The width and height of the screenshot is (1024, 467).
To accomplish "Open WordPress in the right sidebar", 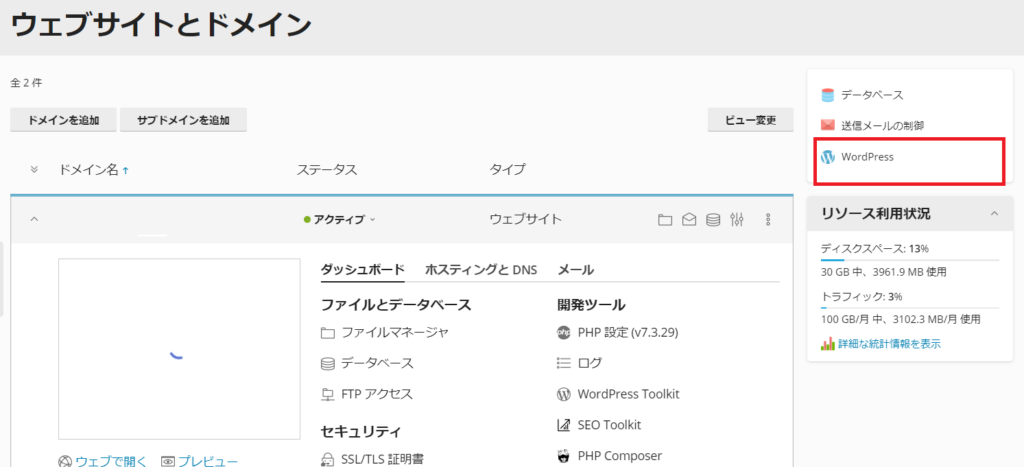I will tap(866, 157).
